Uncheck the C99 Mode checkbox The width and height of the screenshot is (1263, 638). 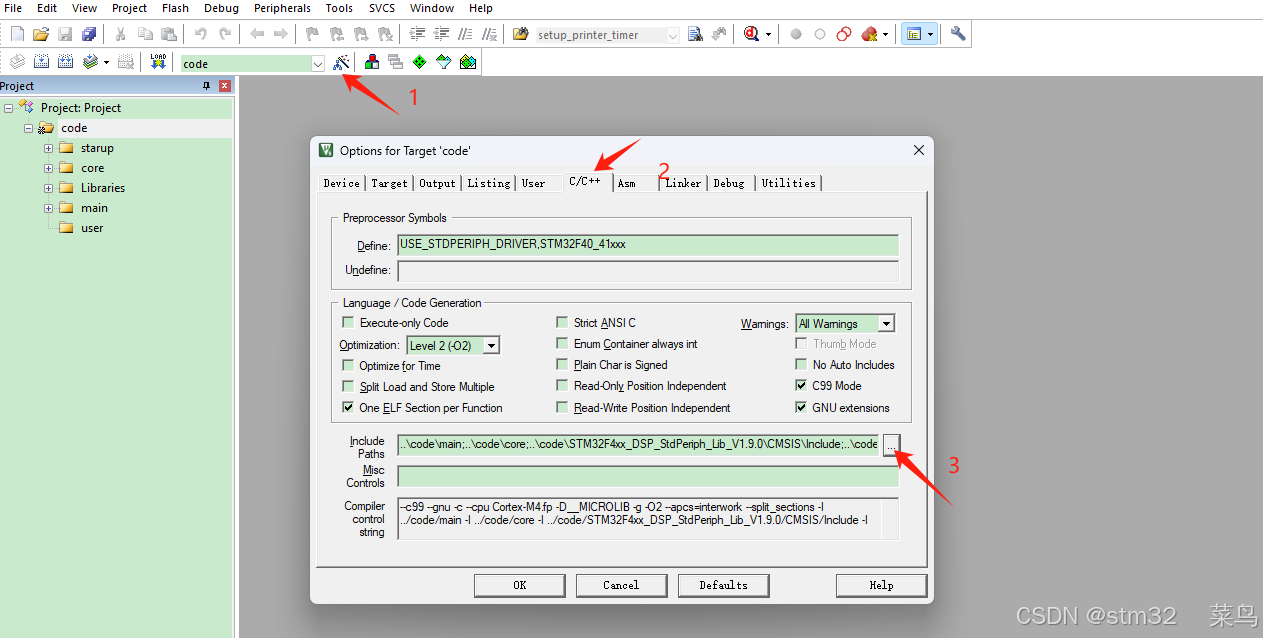[x=801, y=385]
